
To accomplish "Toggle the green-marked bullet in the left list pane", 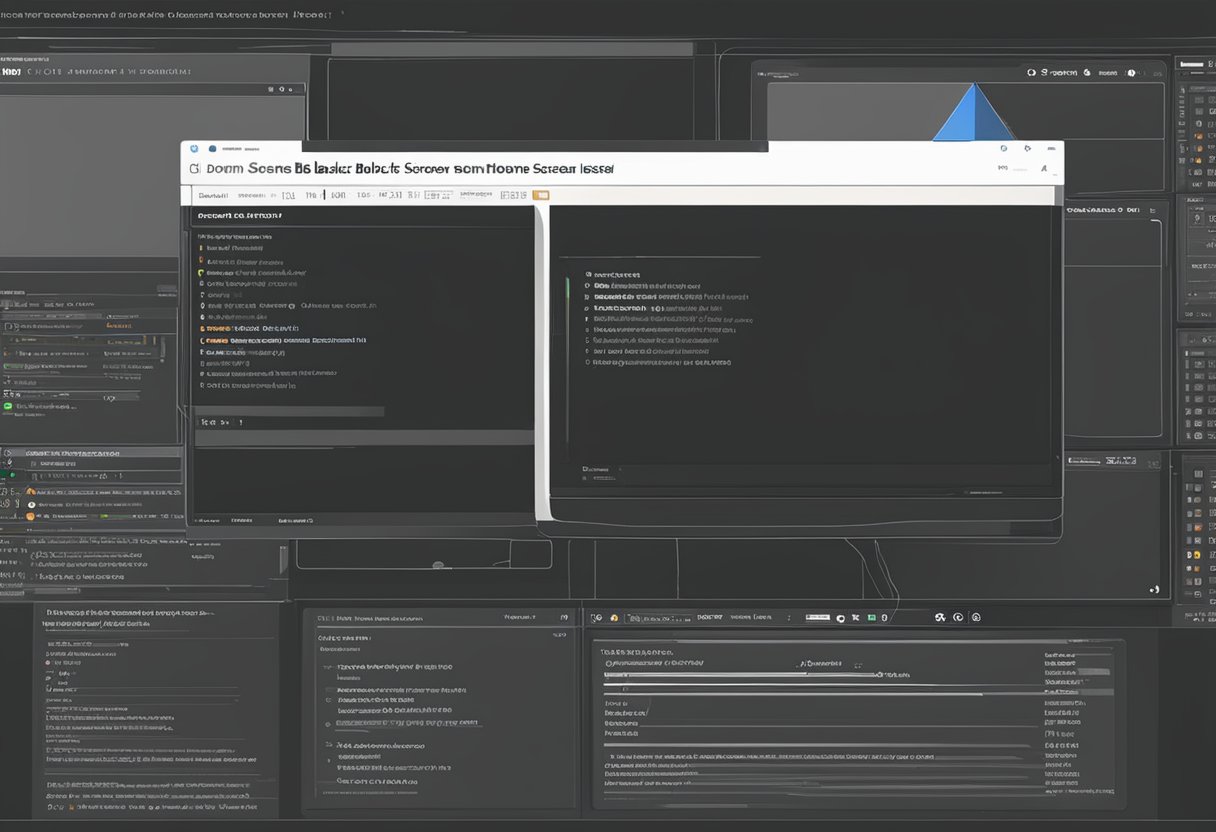I will click(x=201, y=272).
